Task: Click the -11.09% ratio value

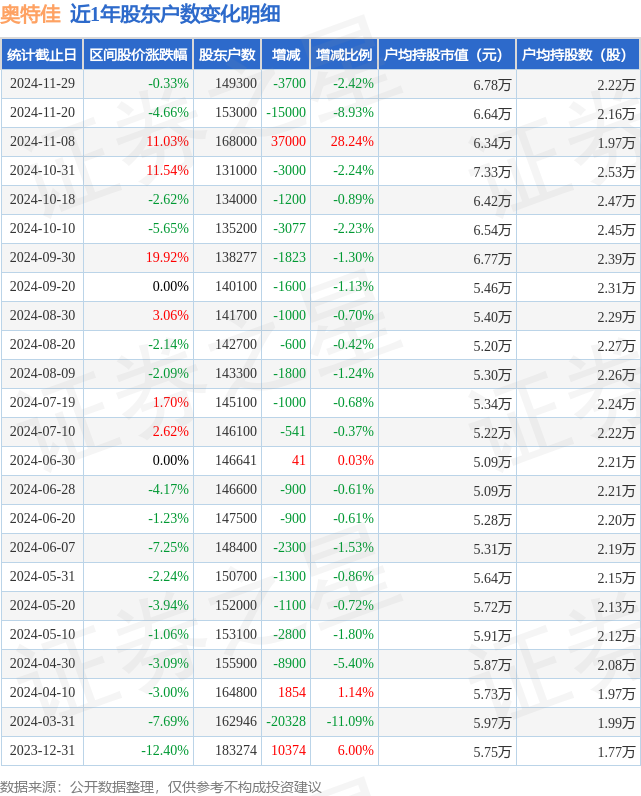Action: 350,721
